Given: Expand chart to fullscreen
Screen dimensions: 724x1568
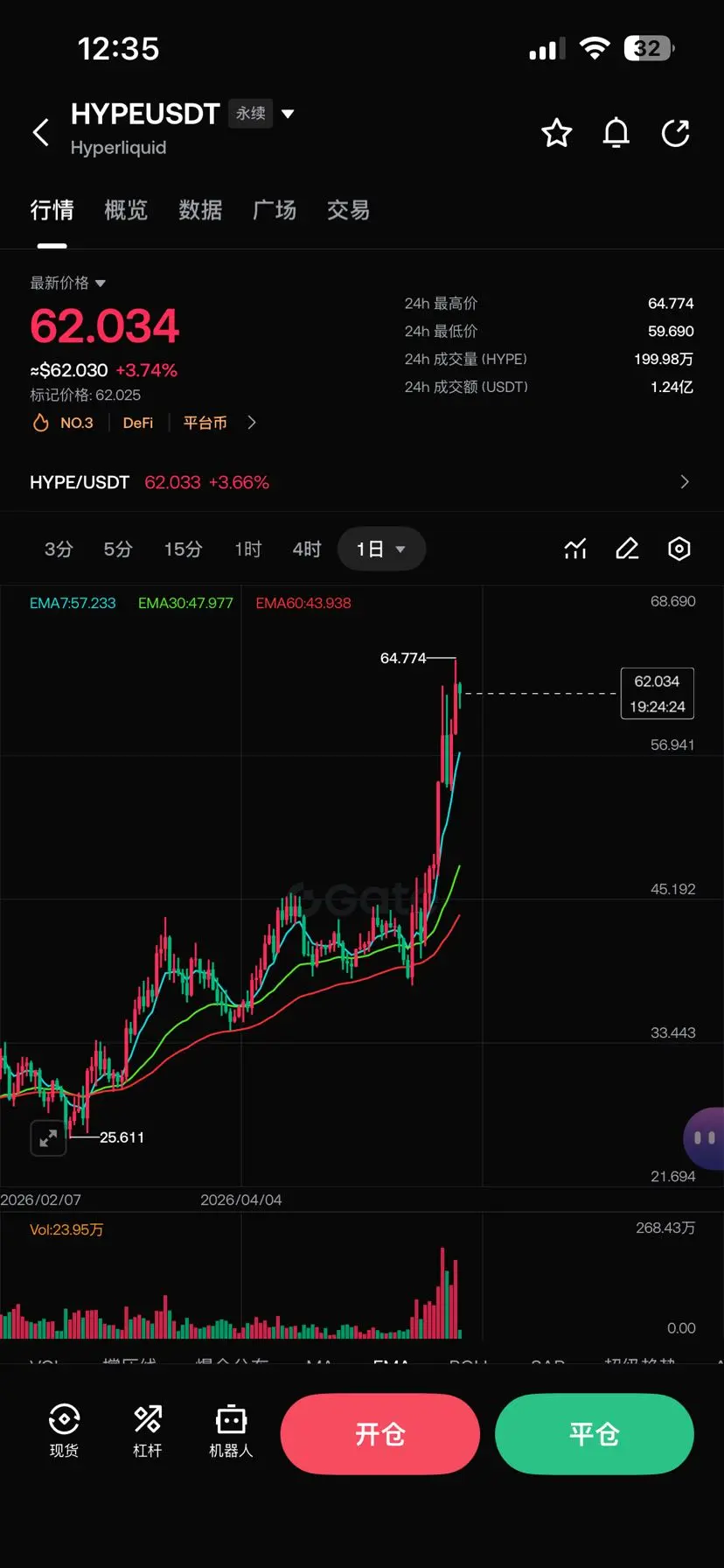Looking at the screenshot, I should click(48, 1137).
